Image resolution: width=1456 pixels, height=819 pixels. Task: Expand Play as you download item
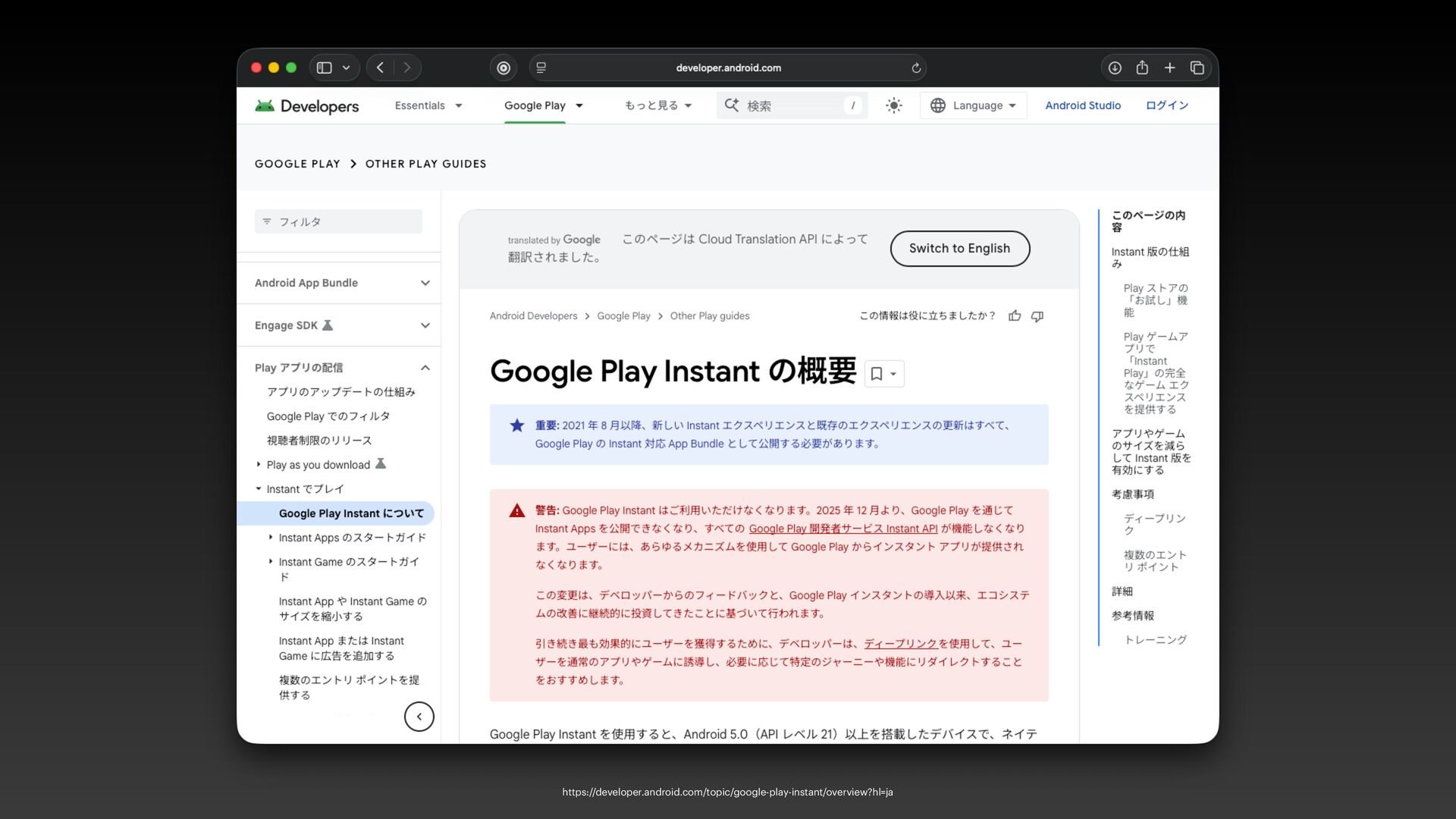[x=259, y=465]
